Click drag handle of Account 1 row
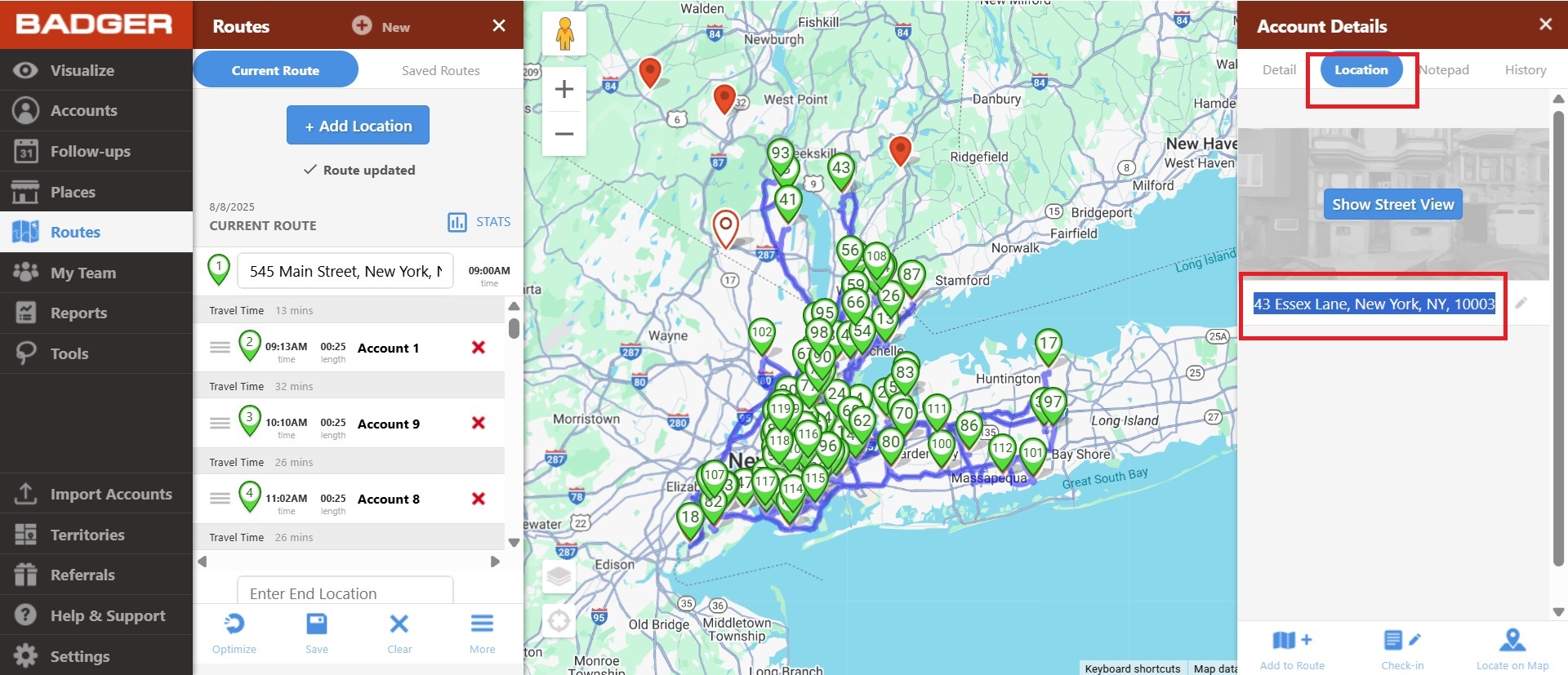Image resolution: width=1568 pixels, height=675 pixels. pos(220,348)
